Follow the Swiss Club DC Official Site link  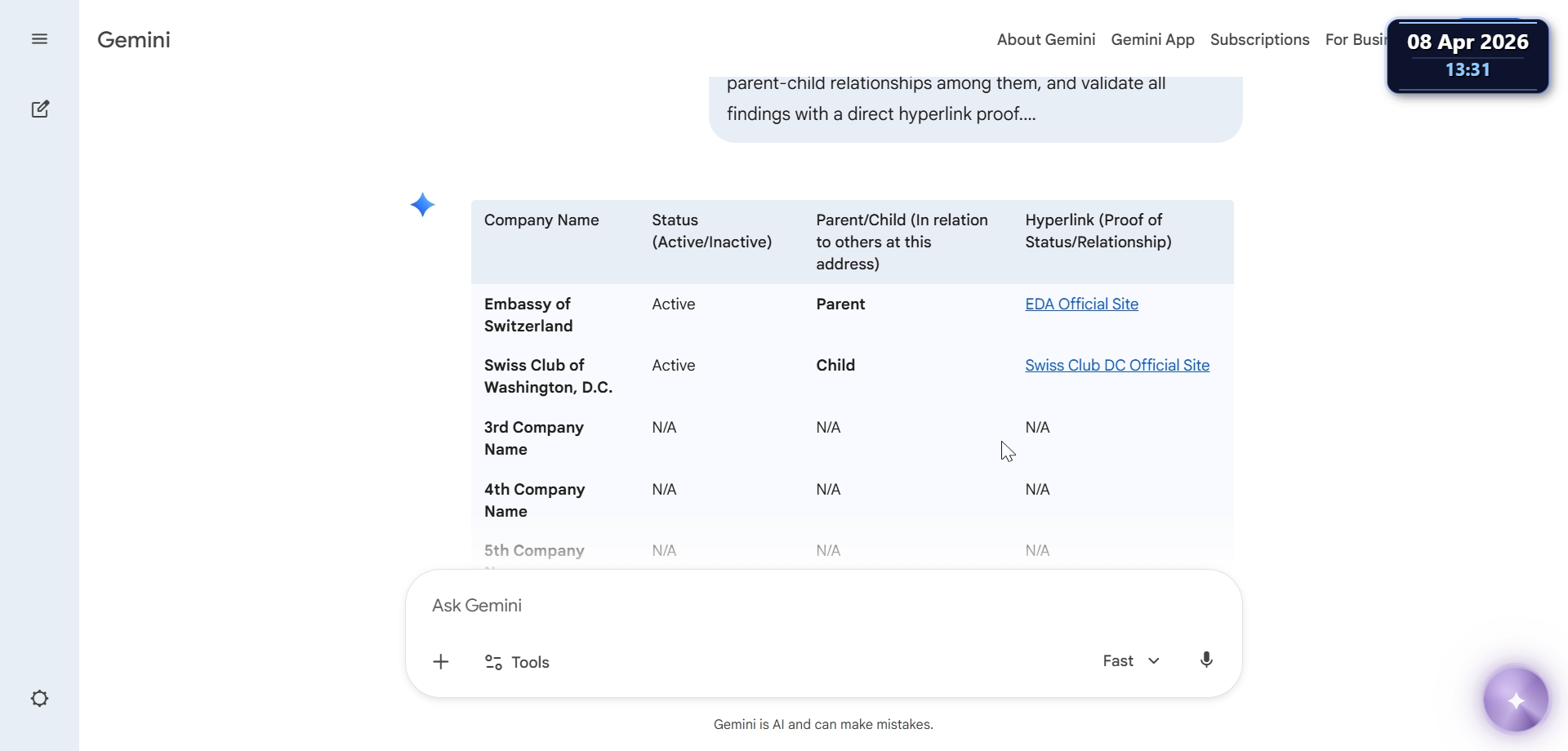(1117, 366)
